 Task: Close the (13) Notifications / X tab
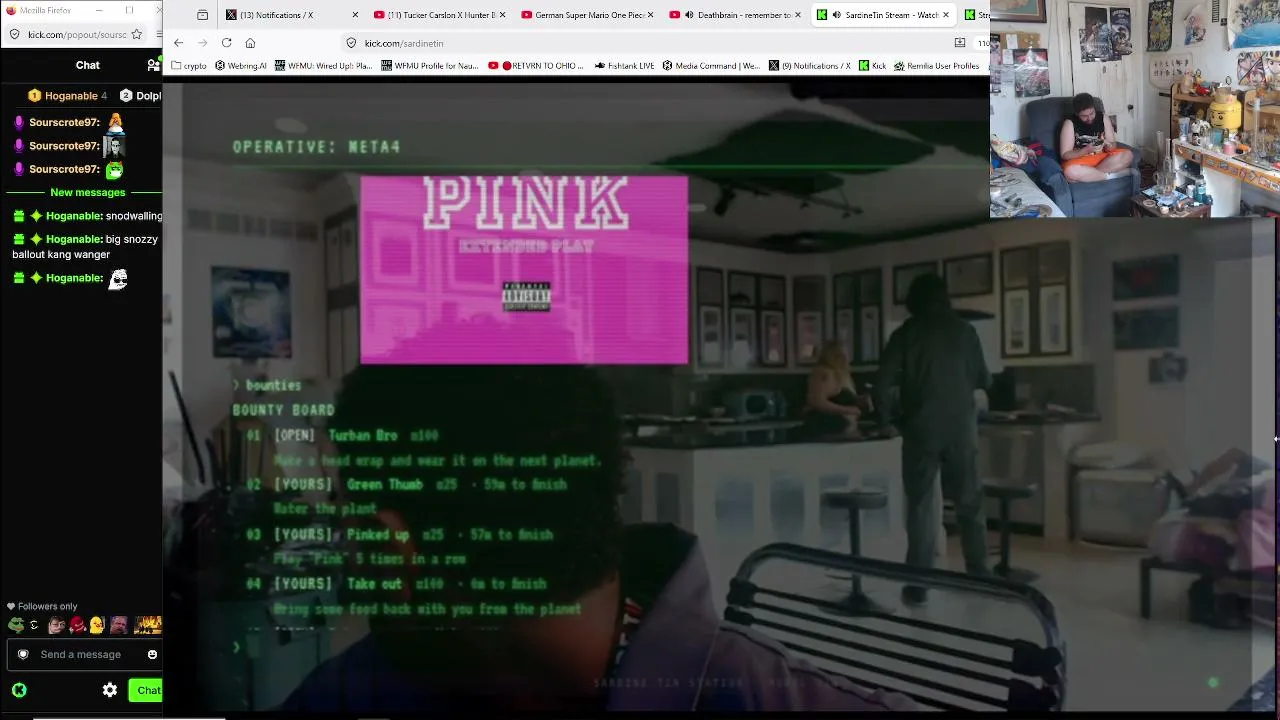pos(354,15)
